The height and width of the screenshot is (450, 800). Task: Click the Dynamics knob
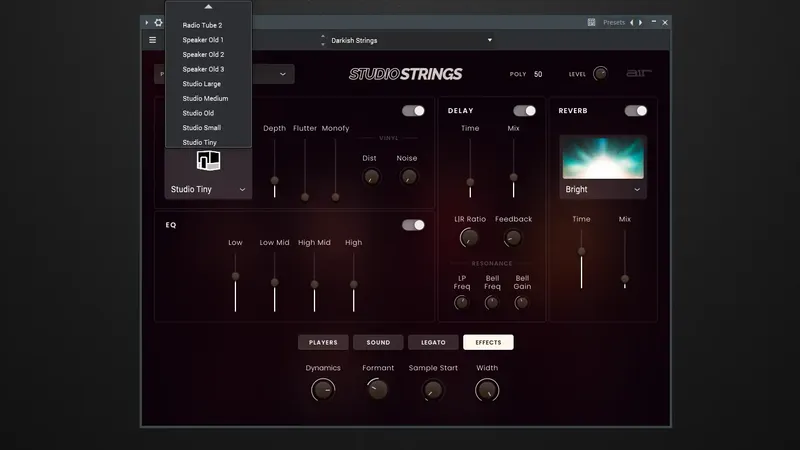(x=323, y=390)
